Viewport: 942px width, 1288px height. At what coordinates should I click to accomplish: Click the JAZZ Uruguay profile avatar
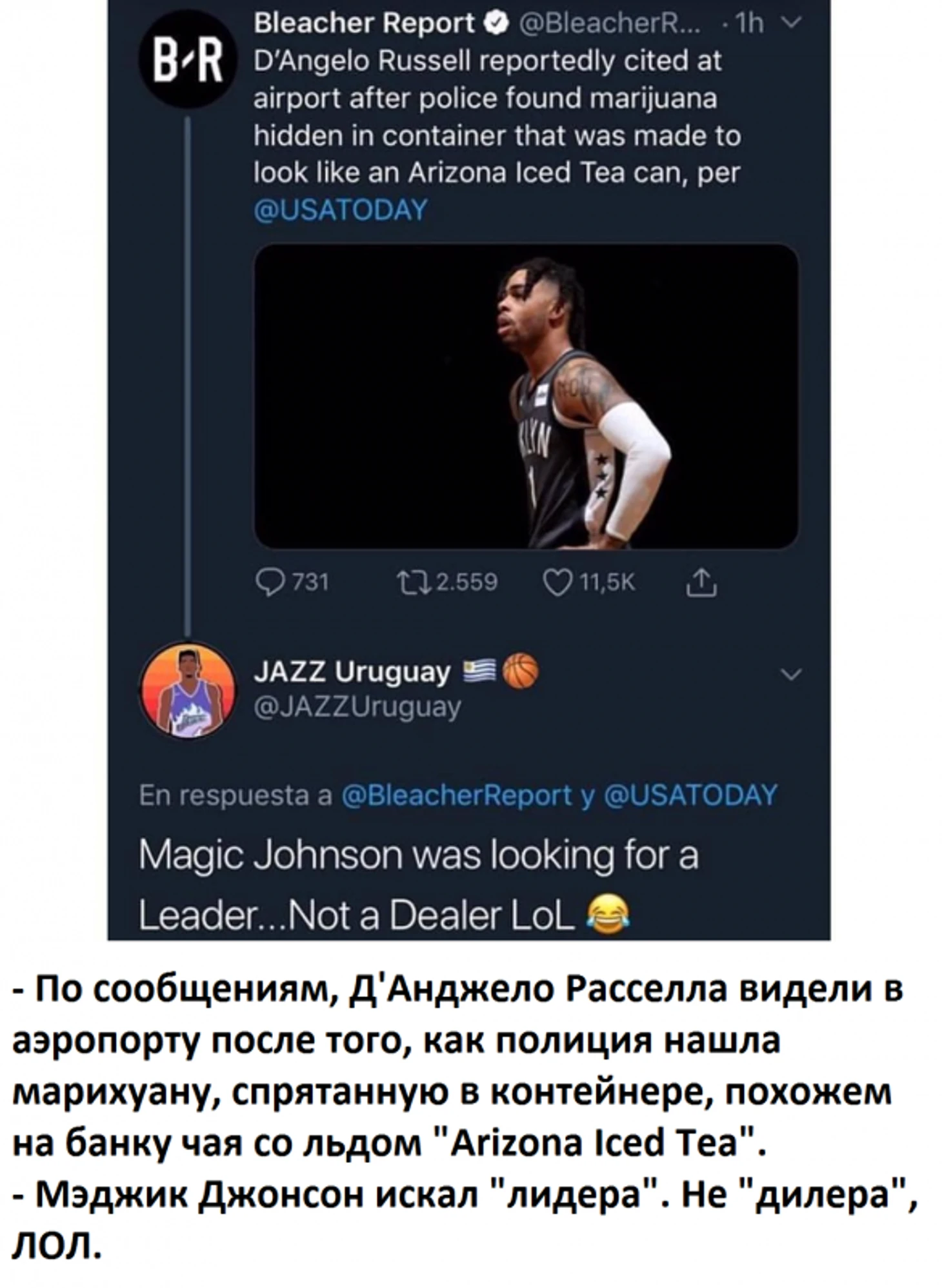(x=188, y=689)
